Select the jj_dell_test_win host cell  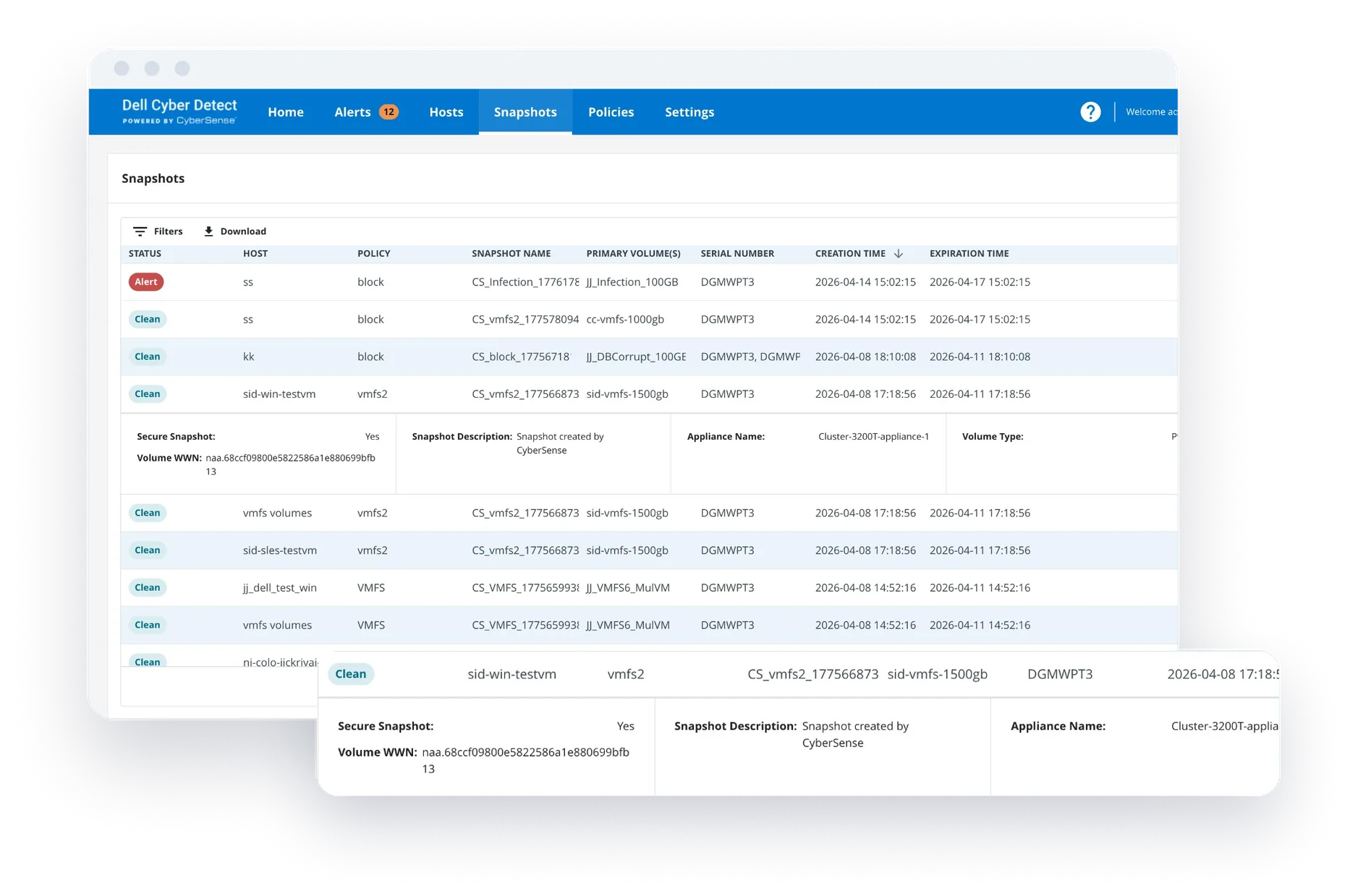coord(280,588)
